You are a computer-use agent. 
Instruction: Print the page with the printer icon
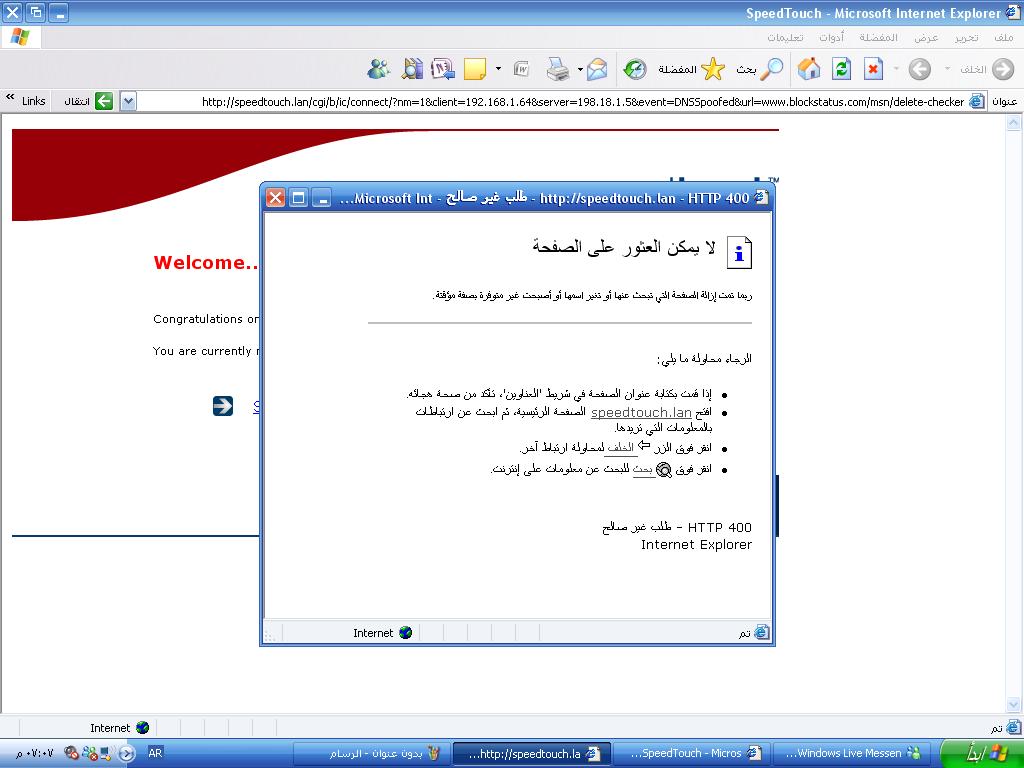pos(558,69)
